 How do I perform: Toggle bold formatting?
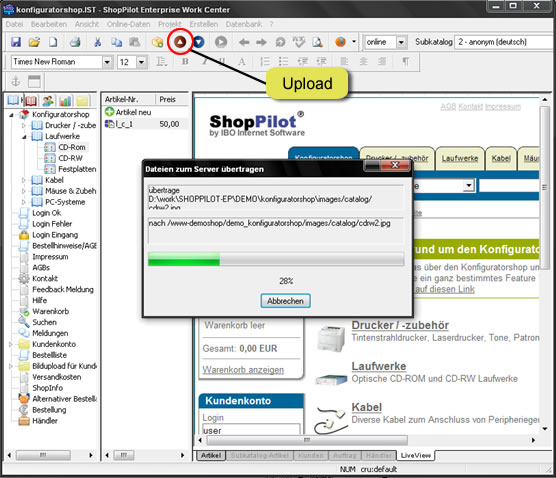pos(185,62)
